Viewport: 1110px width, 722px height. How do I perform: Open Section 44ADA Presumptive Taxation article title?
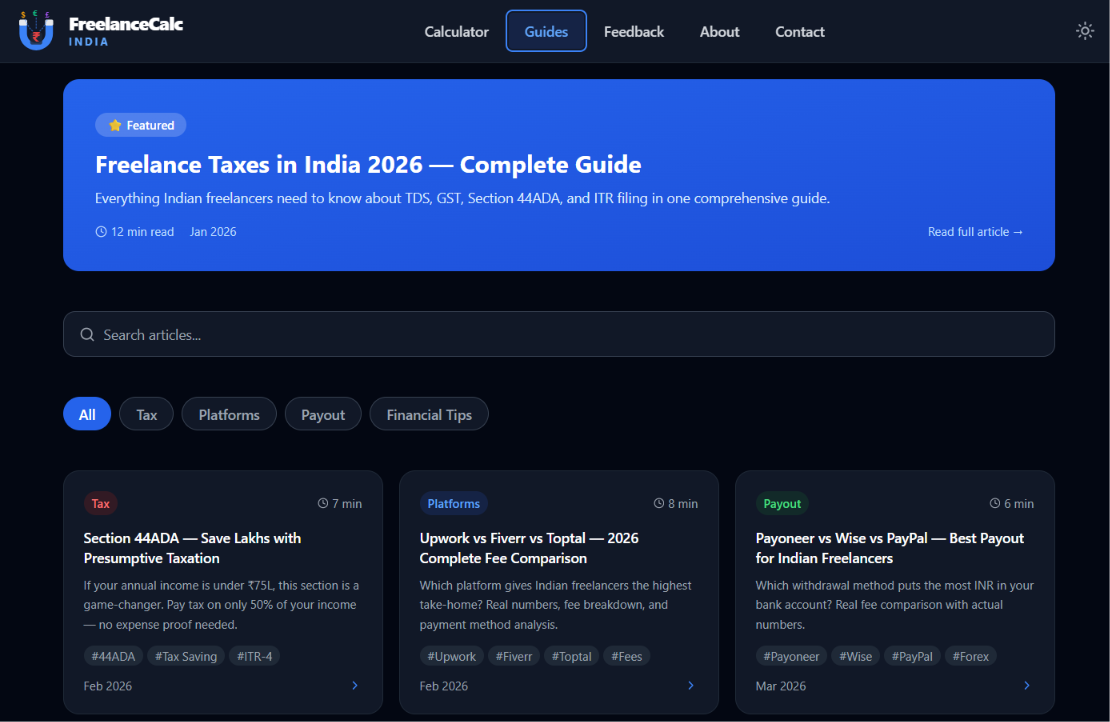pyautogui.click(x=193, y=548)
